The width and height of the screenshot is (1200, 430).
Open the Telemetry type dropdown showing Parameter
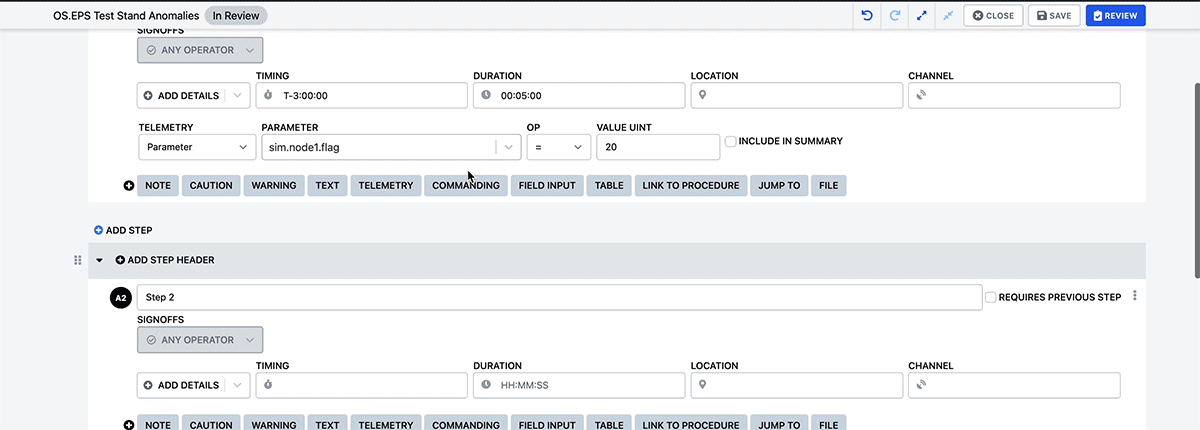(x=197, y=147)
